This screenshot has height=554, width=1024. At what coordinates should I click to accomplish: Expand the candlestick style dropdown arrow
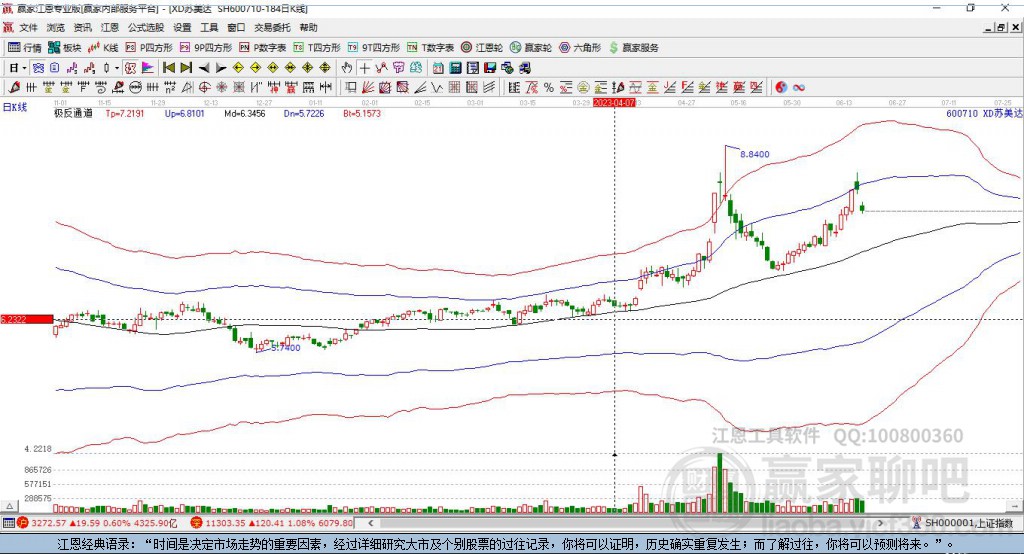tap(116, 68)
